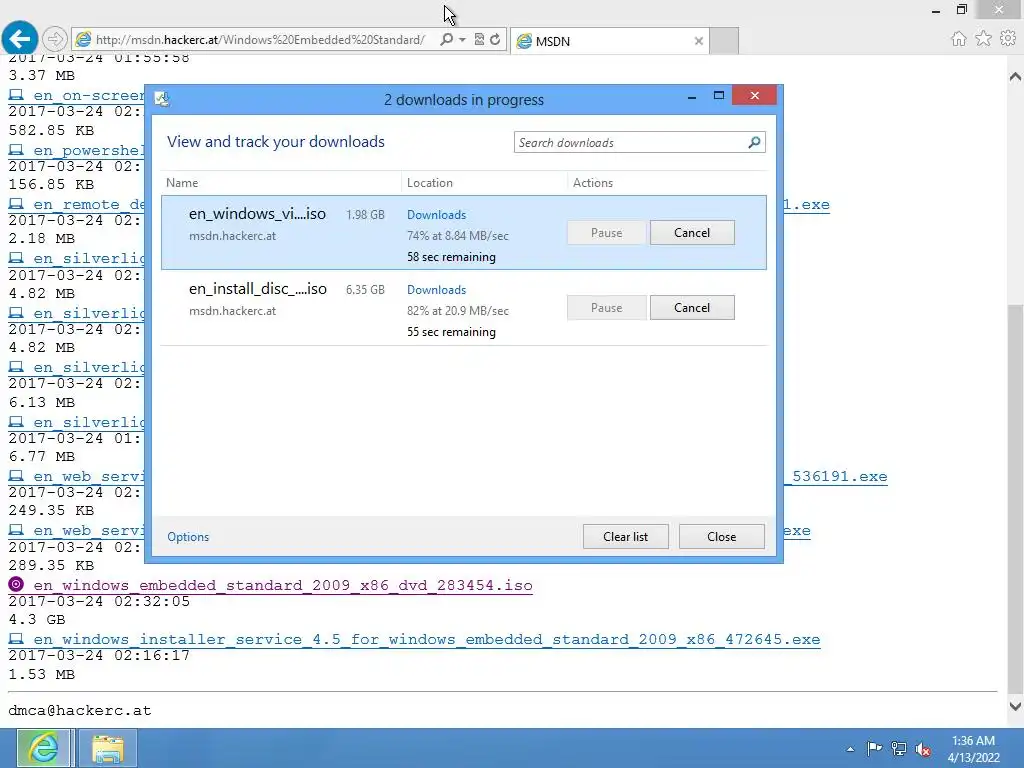Refresh the page with the reload icon
The width and height of the screenshot is (1024, 768).
(495, 40)
